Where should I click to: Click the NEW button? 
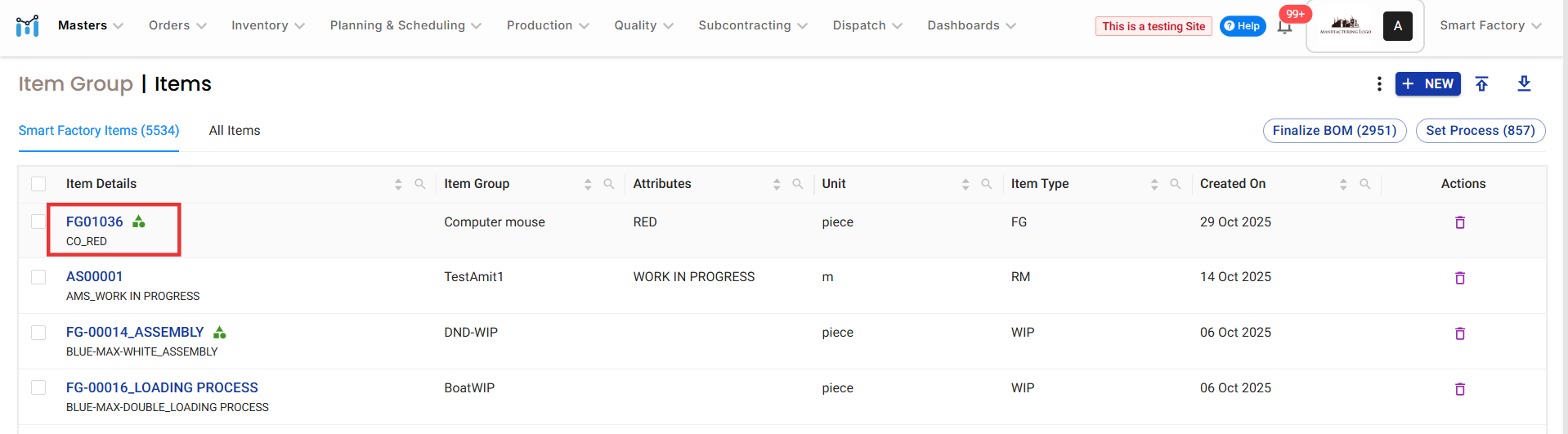point(1427,84)
